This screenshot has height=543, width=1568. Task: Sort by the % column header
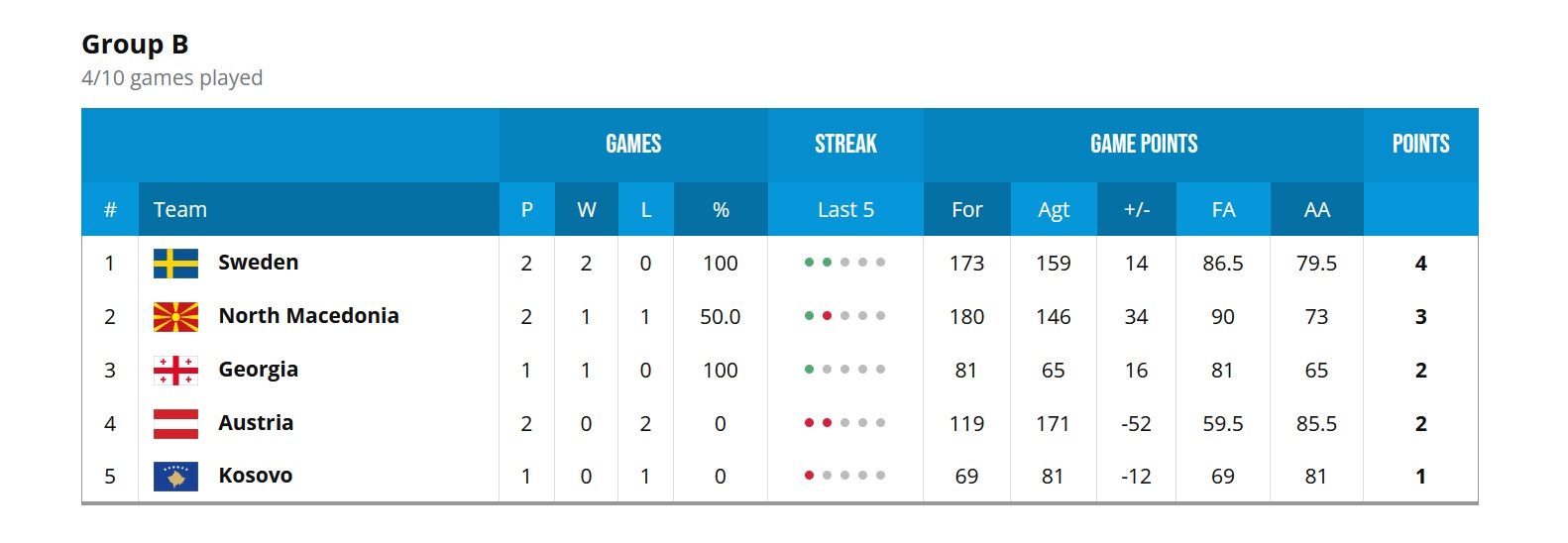tap(721, 210)
